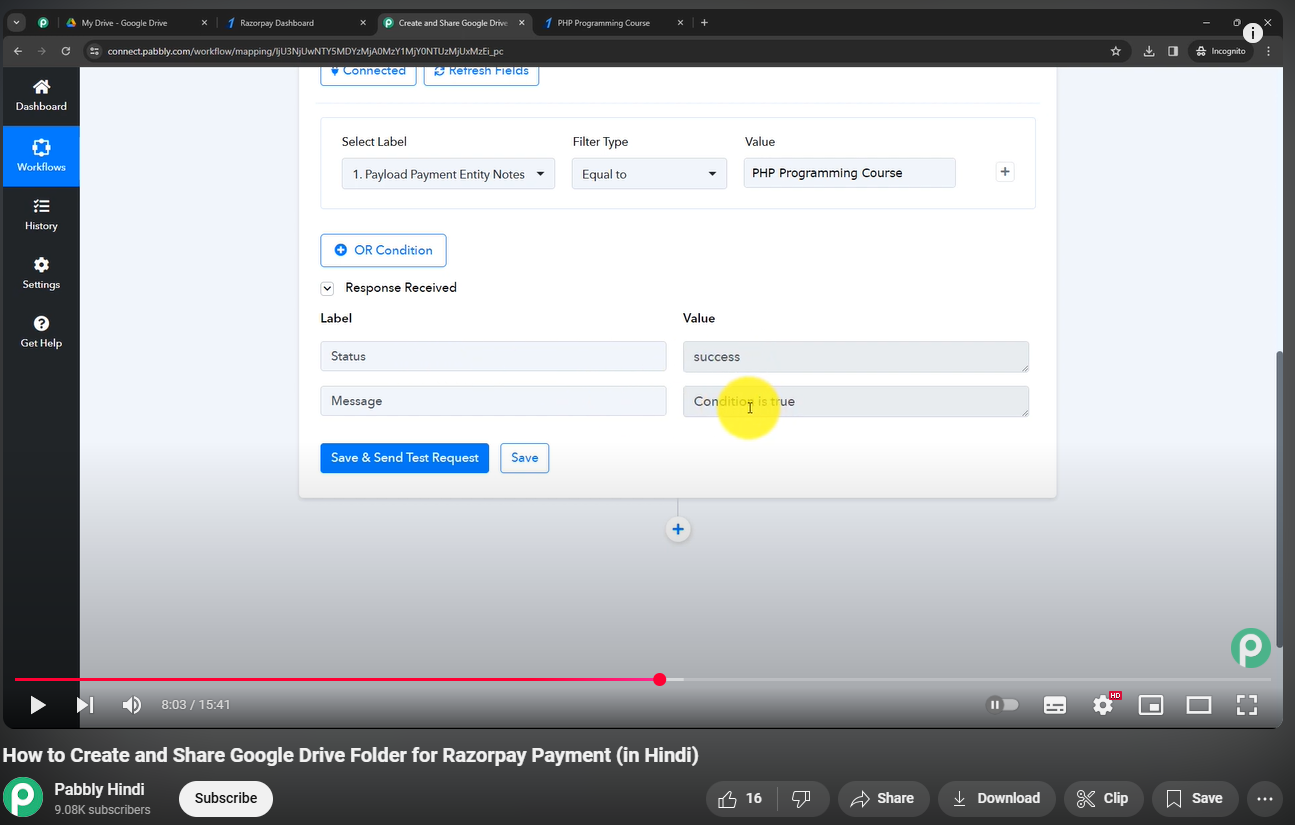The image size is (1295, 825).
Task: Play the video
Action: tap(37, 705)
